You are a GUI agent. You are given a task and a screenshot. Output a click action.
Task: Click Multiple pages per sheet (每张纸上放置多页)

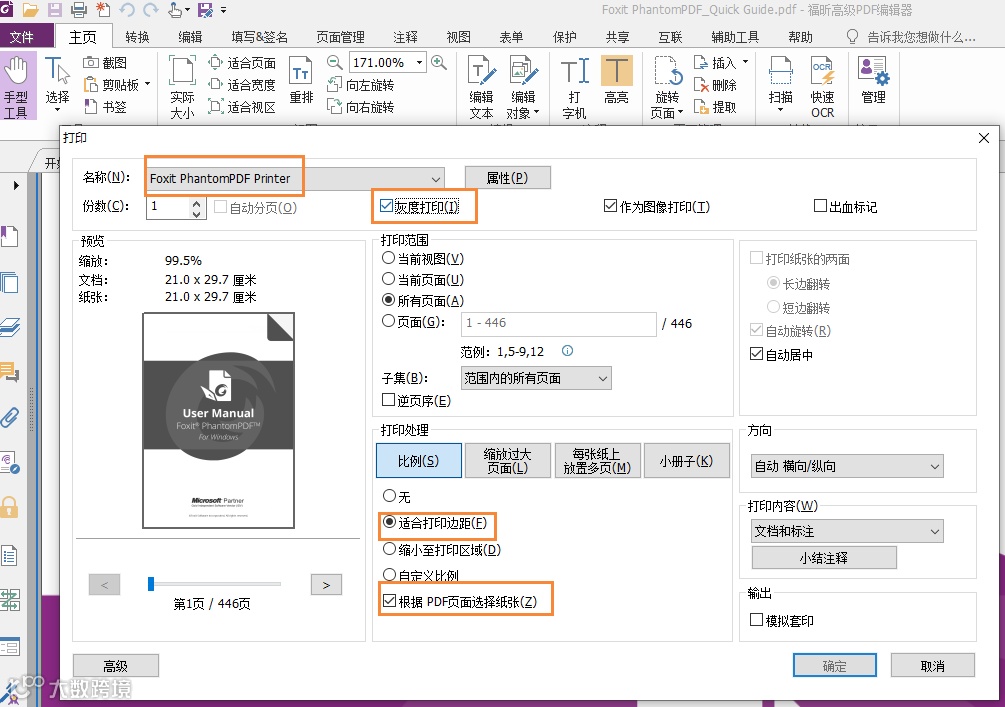597,461
